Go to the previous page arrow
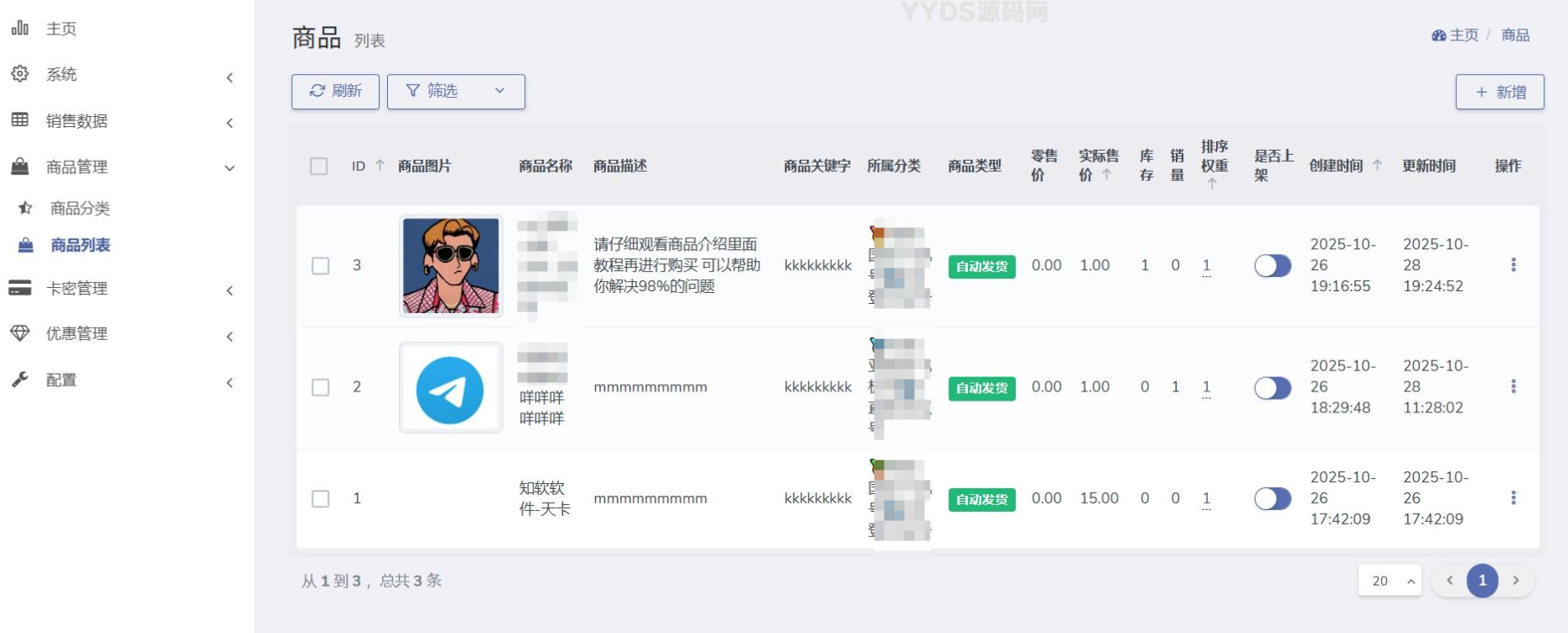 [1449, 580]
